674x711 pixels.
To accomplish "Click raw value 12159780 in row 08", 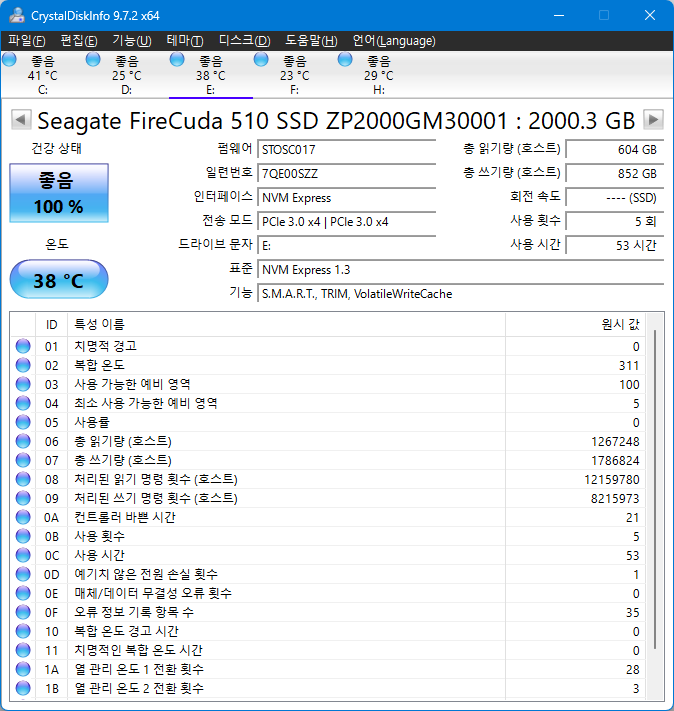I will pos(611,479).
